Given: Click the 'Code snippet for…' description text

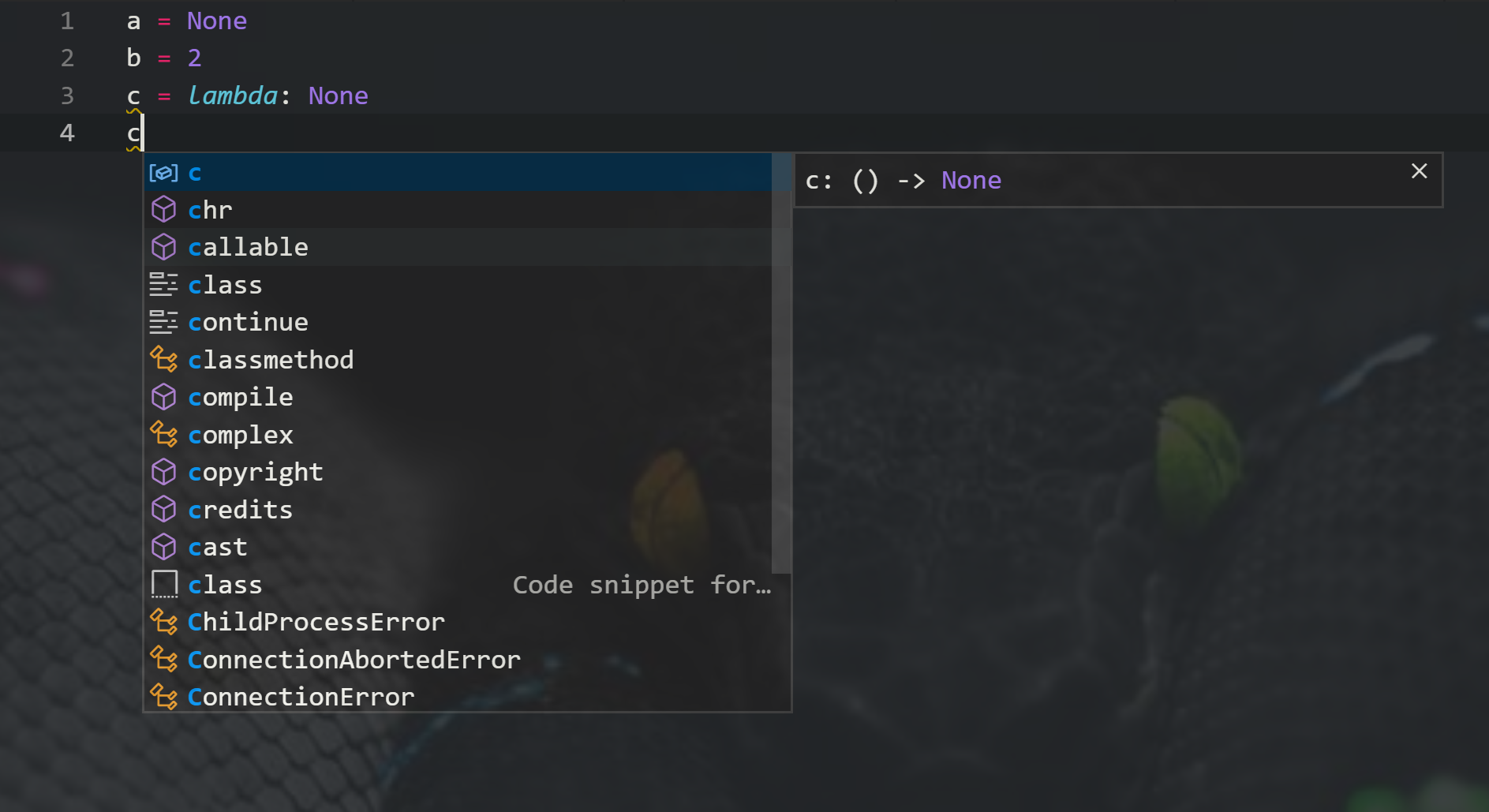Looking at the screenshot, I should pos(642,585).
